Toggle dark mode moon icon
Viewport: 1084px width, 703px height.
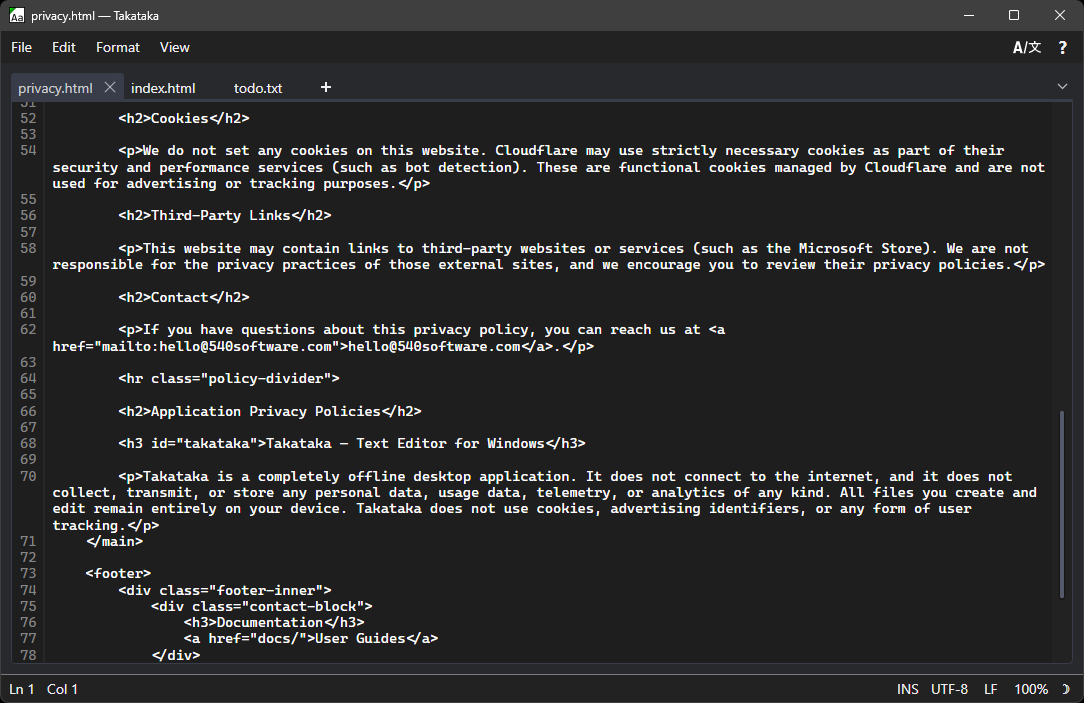coord(1066,689)
